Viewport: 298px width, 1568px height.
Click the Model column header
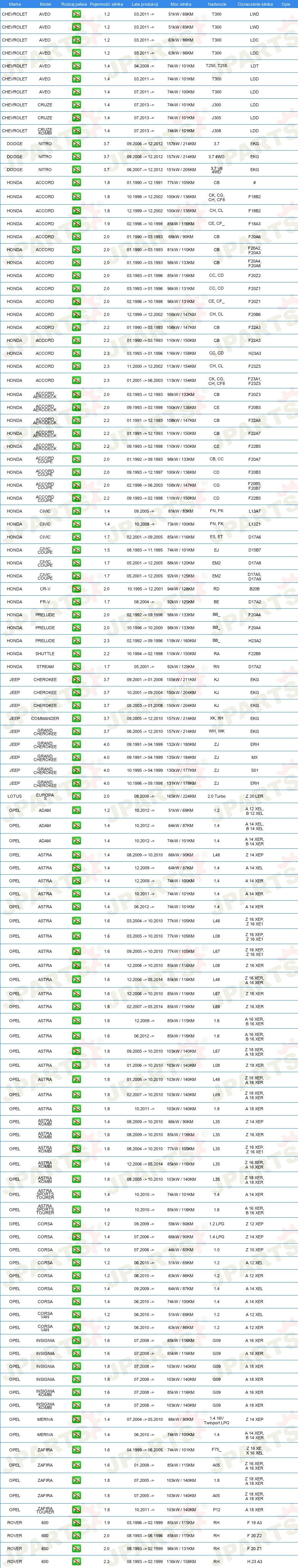(x=45, y=4)
